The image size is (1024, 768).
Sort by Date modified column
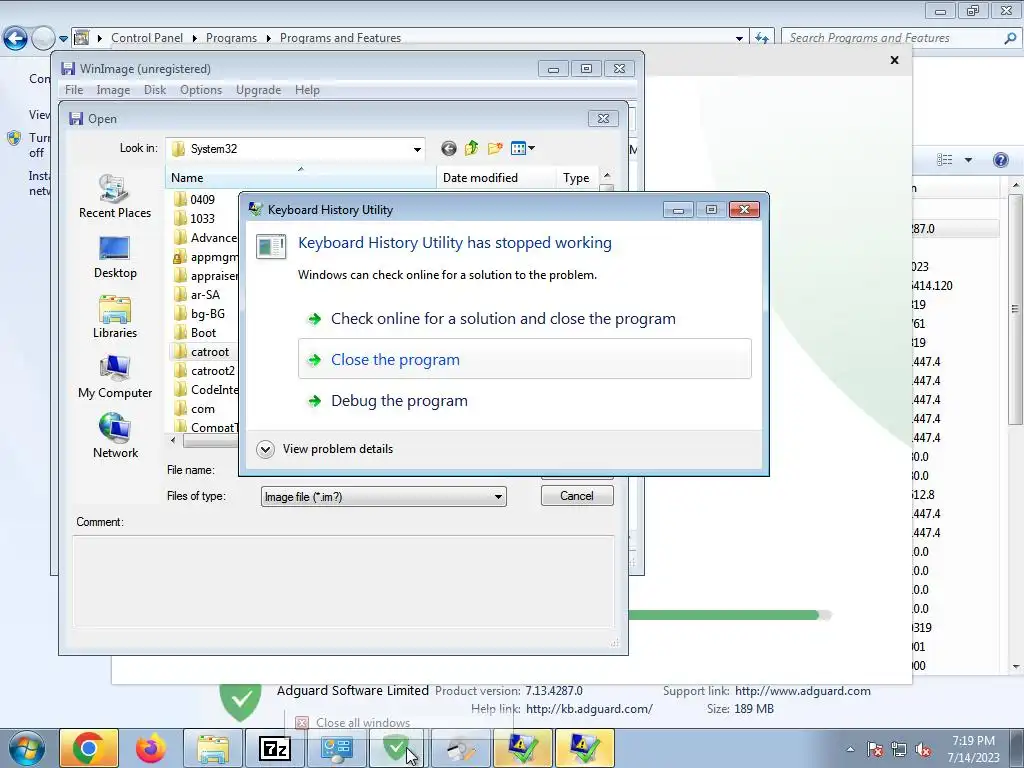(x=496, y=178)
